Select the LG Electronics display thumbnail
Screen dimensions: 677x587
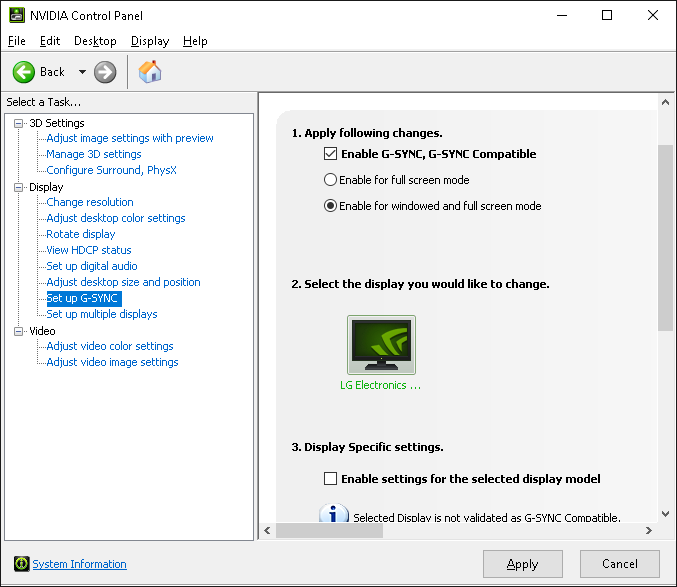381,345
